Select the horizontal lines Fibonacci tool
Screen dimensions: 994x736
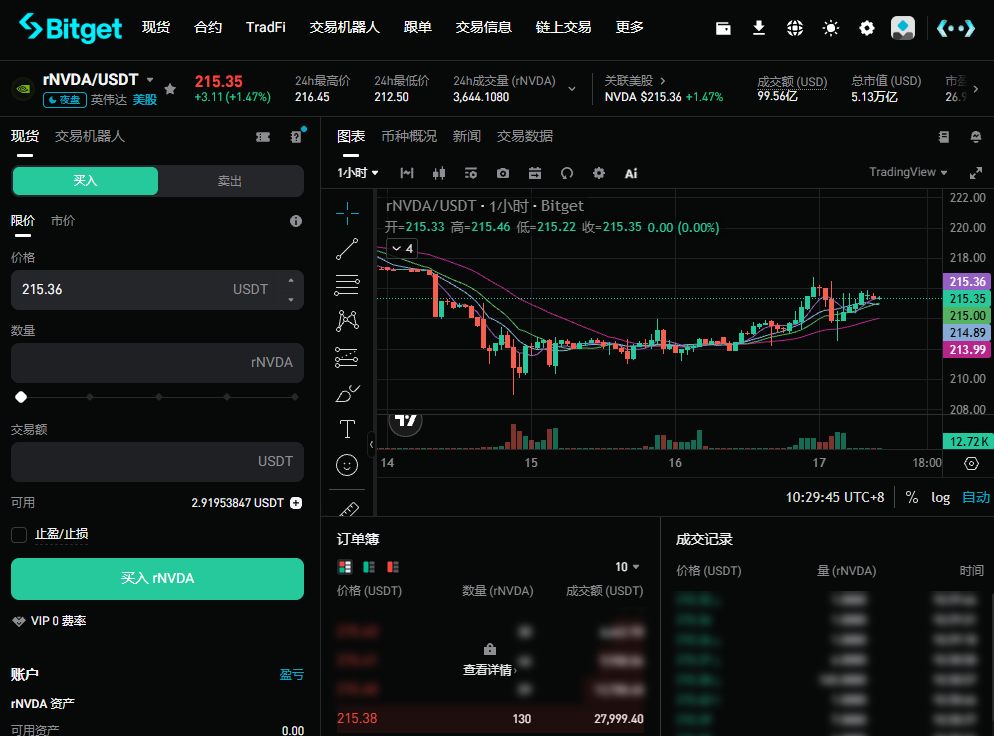pyautogui.click(x=347, y=285)
